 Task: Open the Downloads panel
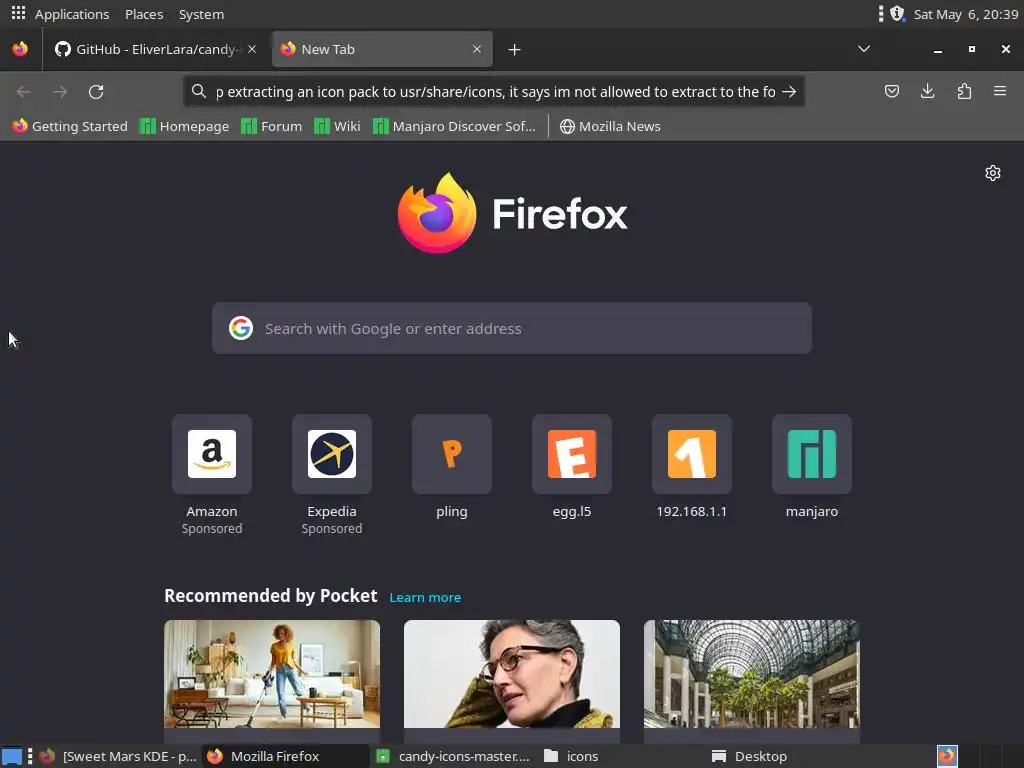pos(927,91)
